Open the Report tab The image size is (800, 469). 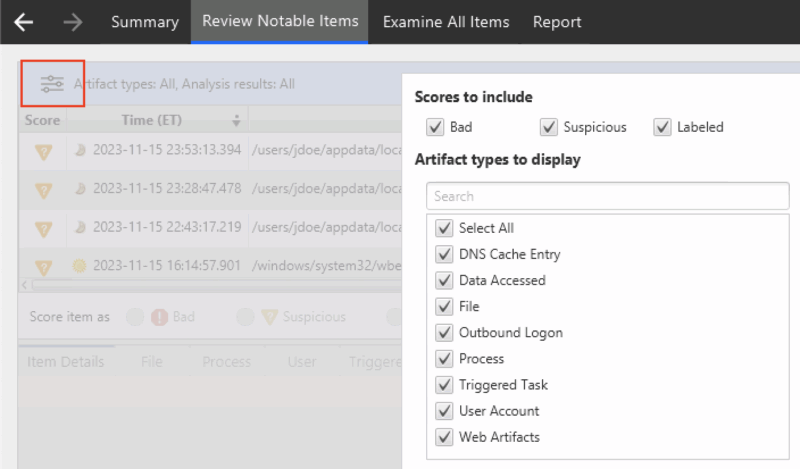[557, 22]
